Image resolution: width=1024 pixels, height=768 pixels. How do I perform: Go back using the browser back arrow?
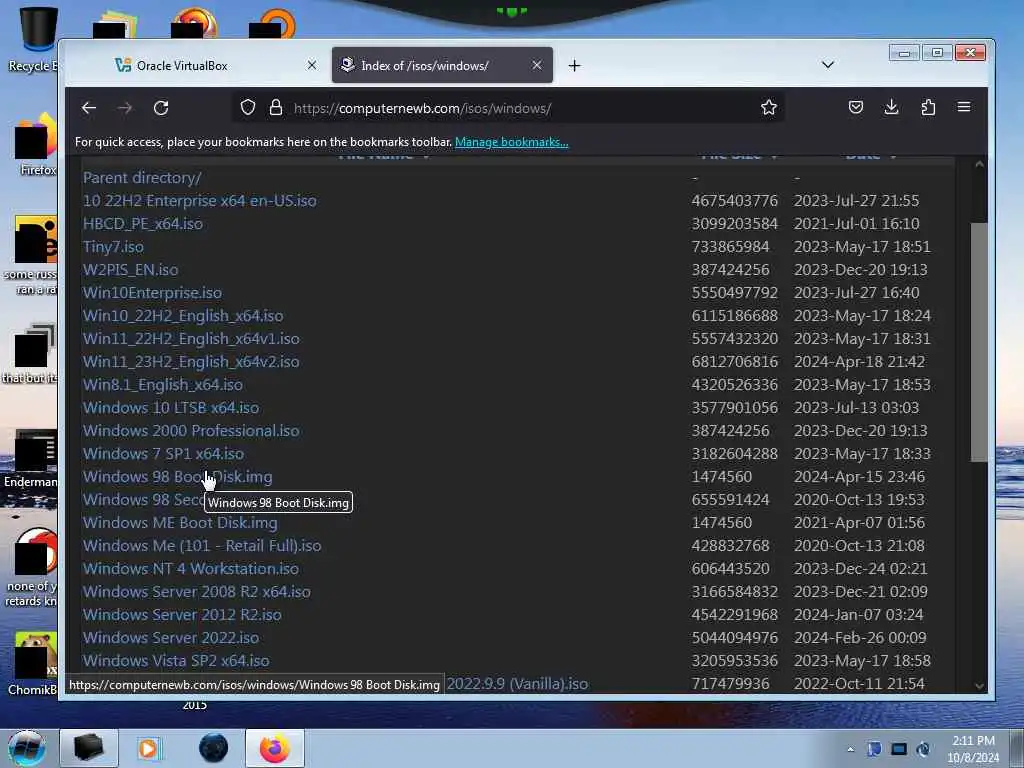(x=89, y=108)
